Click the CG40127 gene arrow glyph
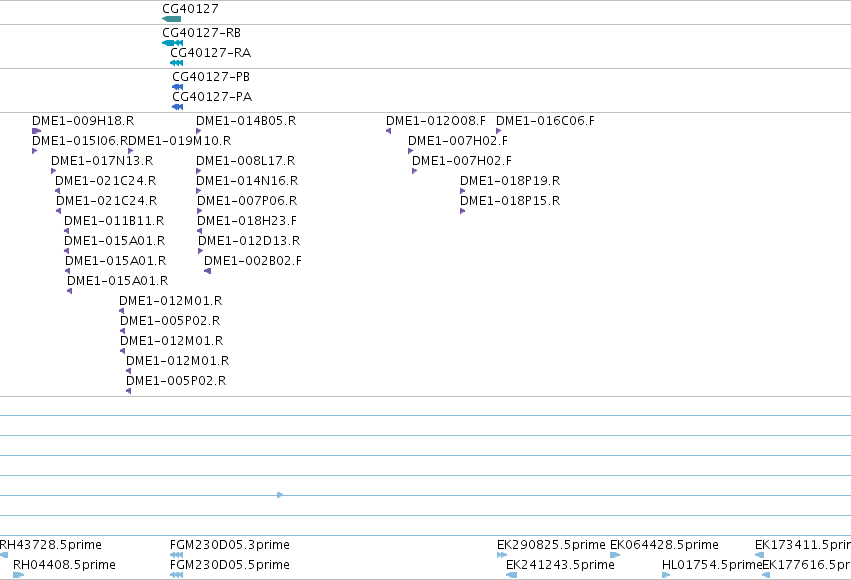851x580 pixels. tap(172, 19)
